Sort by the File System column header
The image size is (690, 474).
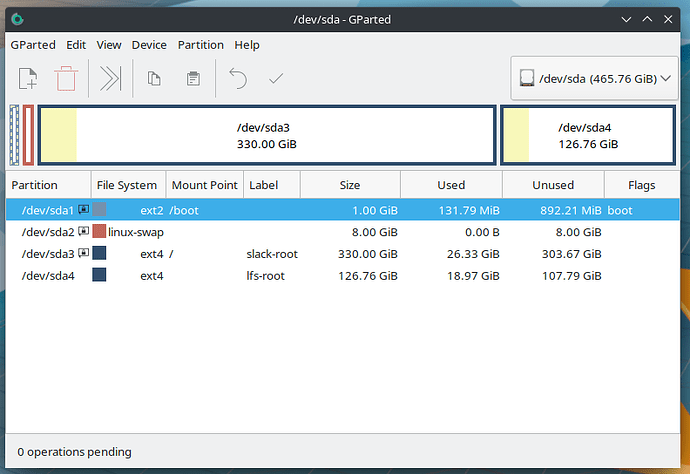(x=128, y=185)
